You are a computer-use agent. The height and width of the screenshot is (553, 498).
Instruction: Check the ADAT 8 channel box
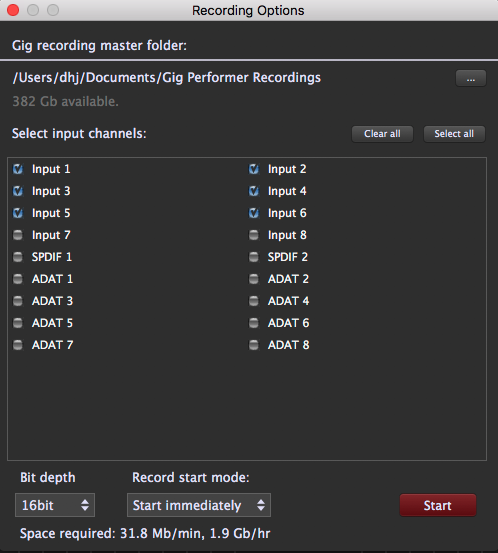pos(254,345)
